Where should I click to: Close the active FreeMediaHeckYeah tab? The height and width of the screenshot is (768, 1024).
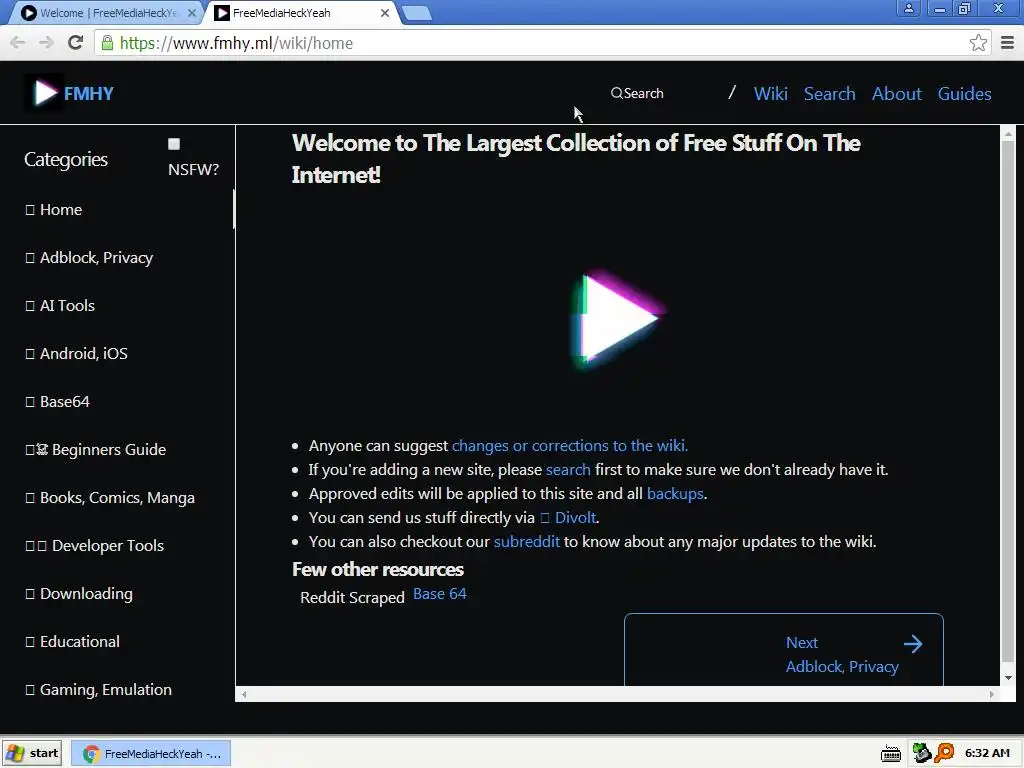click(x=385, y=12)
